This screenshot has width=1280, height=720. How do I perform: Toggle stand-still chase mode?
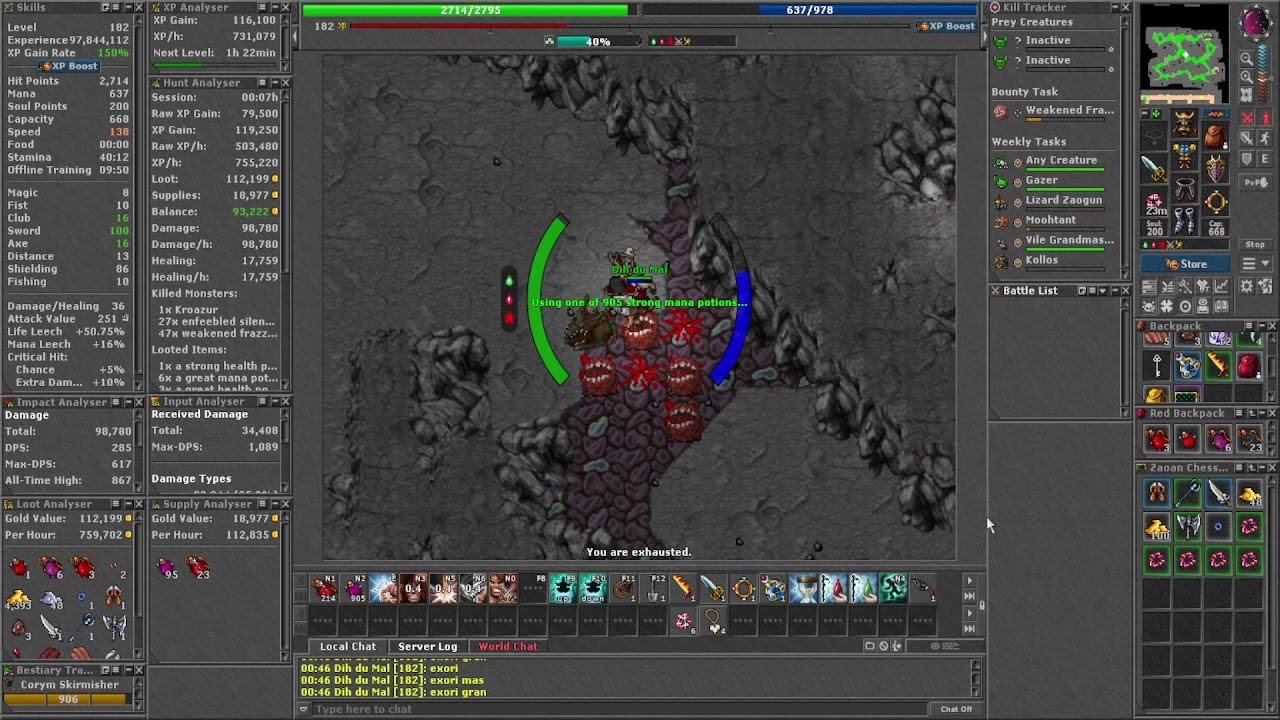[x=1265, y=118]
